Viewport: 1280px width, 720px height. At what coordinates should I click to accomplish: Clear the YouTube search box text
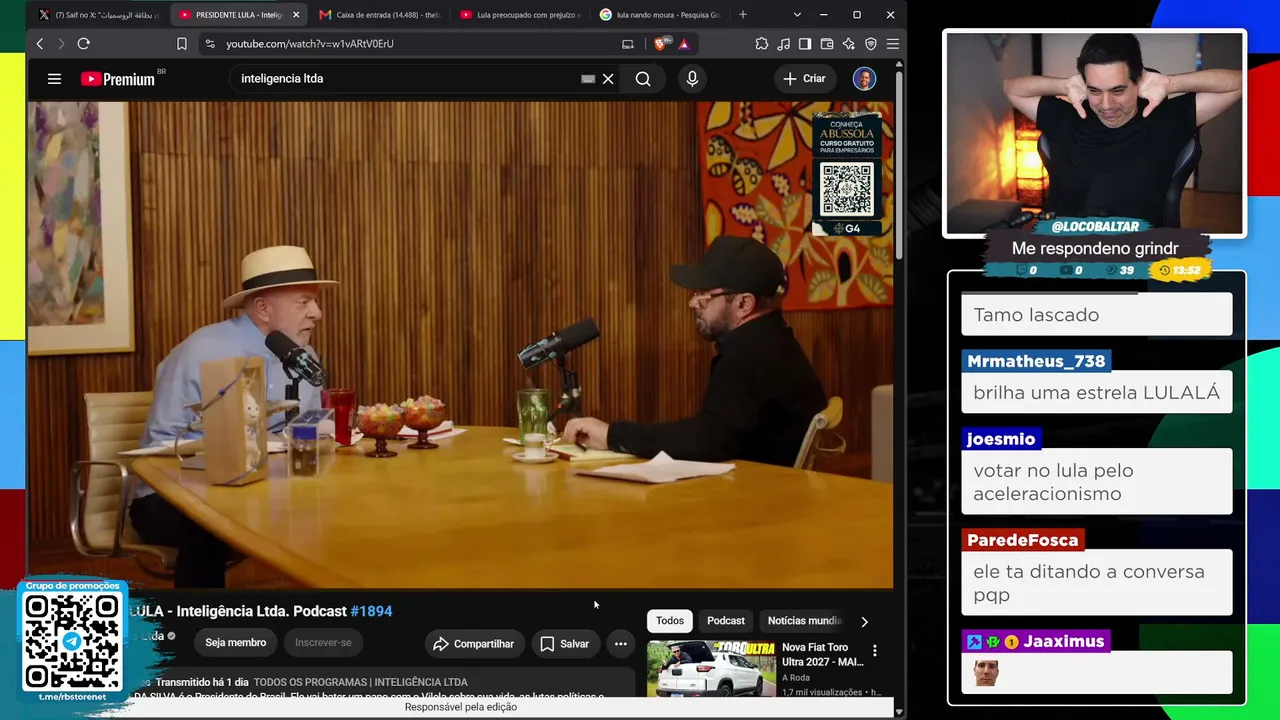[x=608, y=79]
